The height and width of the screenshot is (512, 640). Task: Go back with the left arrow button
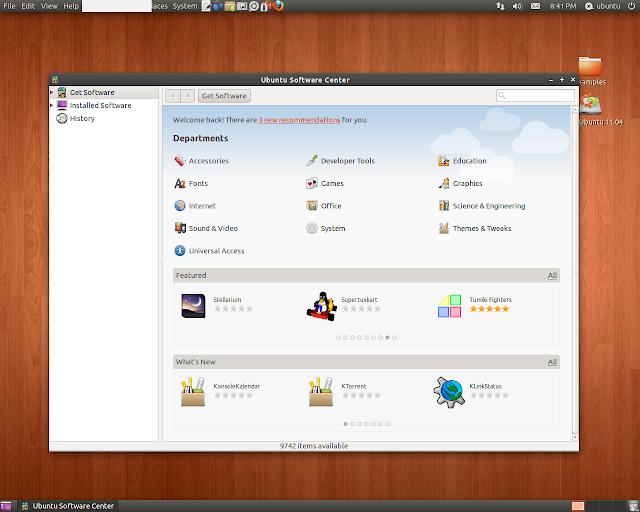coord(173,96)
